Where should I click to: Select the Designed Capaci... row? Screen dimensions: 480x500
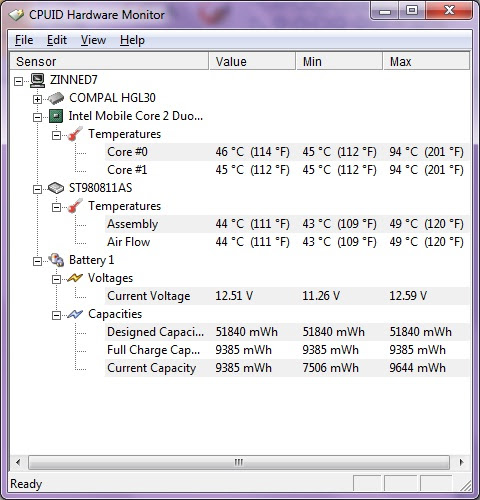tap(287, 332)
